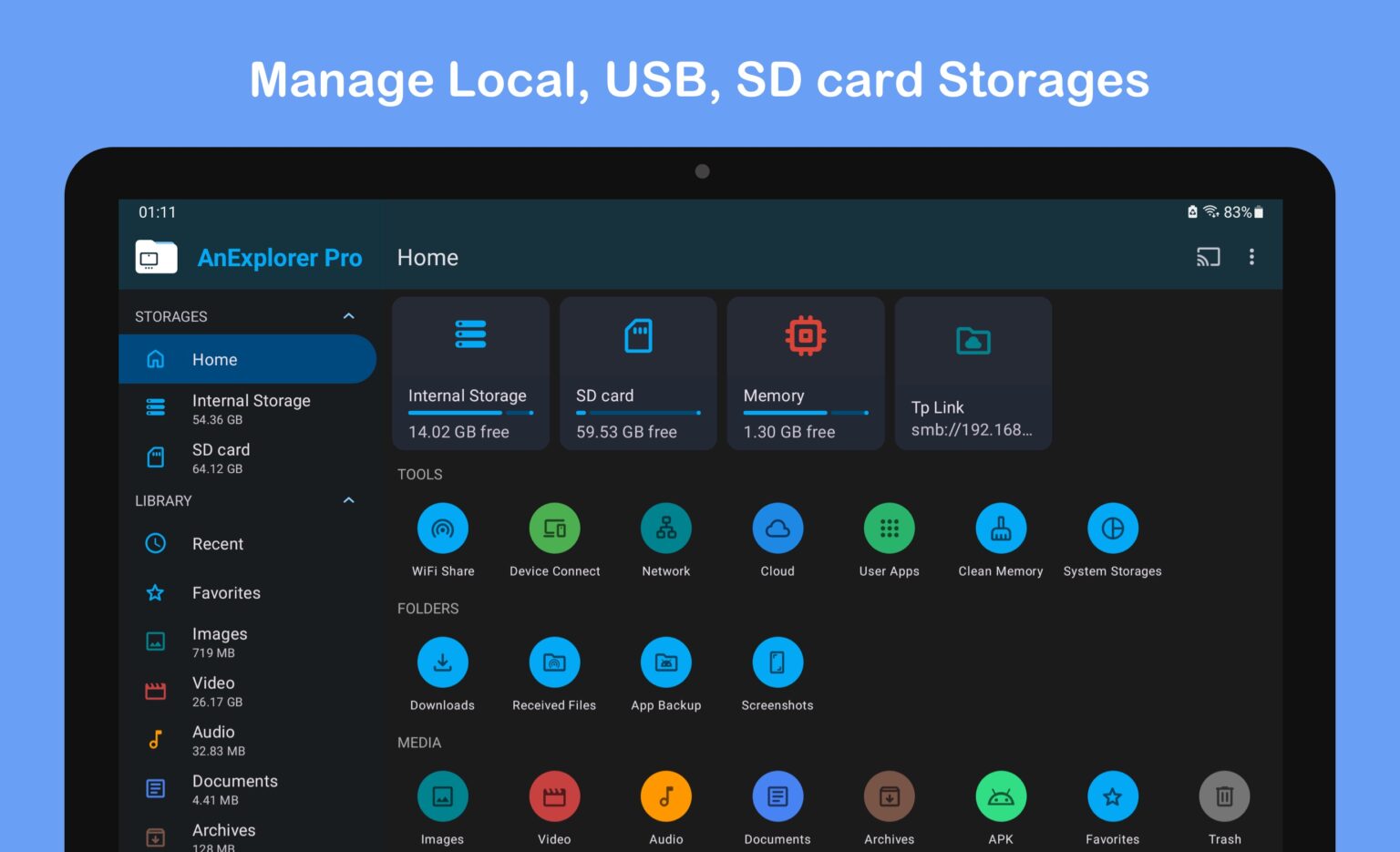Open the WiFi Share tool
Viewport: 1400px width, 852px height.
(443, 529)
